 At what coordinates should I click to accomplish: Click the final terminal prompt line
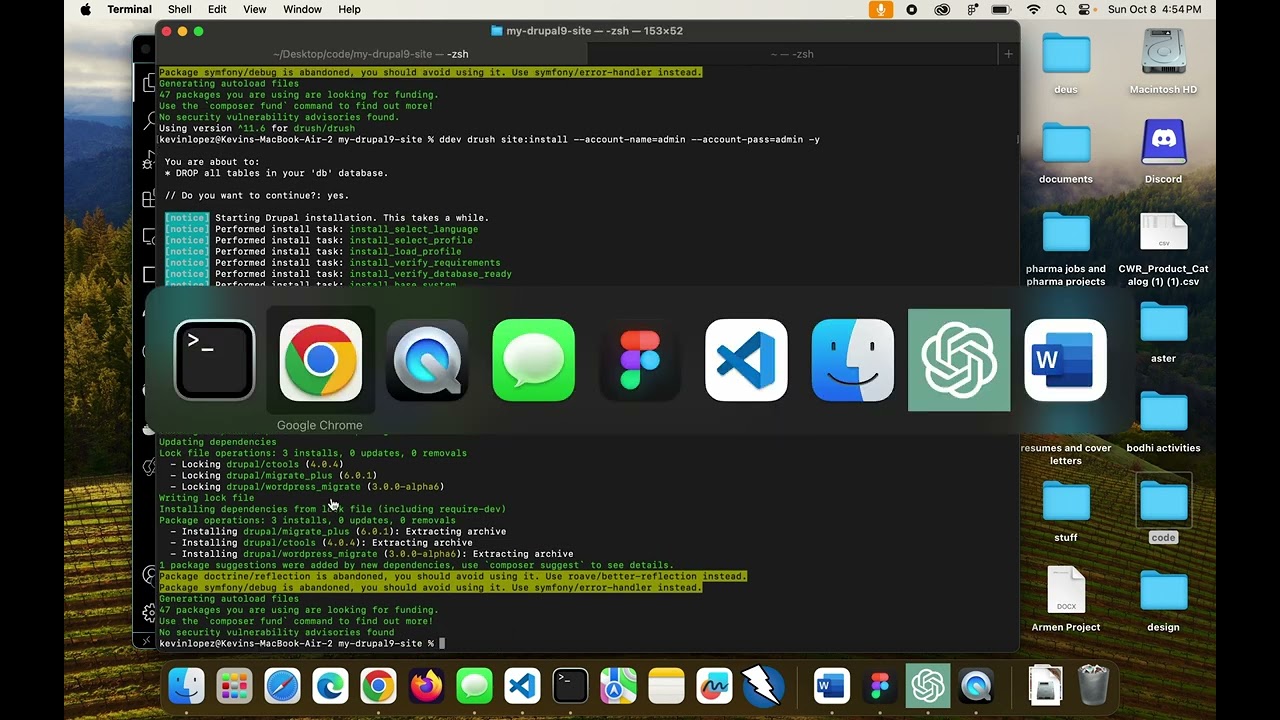pos(302,643)
